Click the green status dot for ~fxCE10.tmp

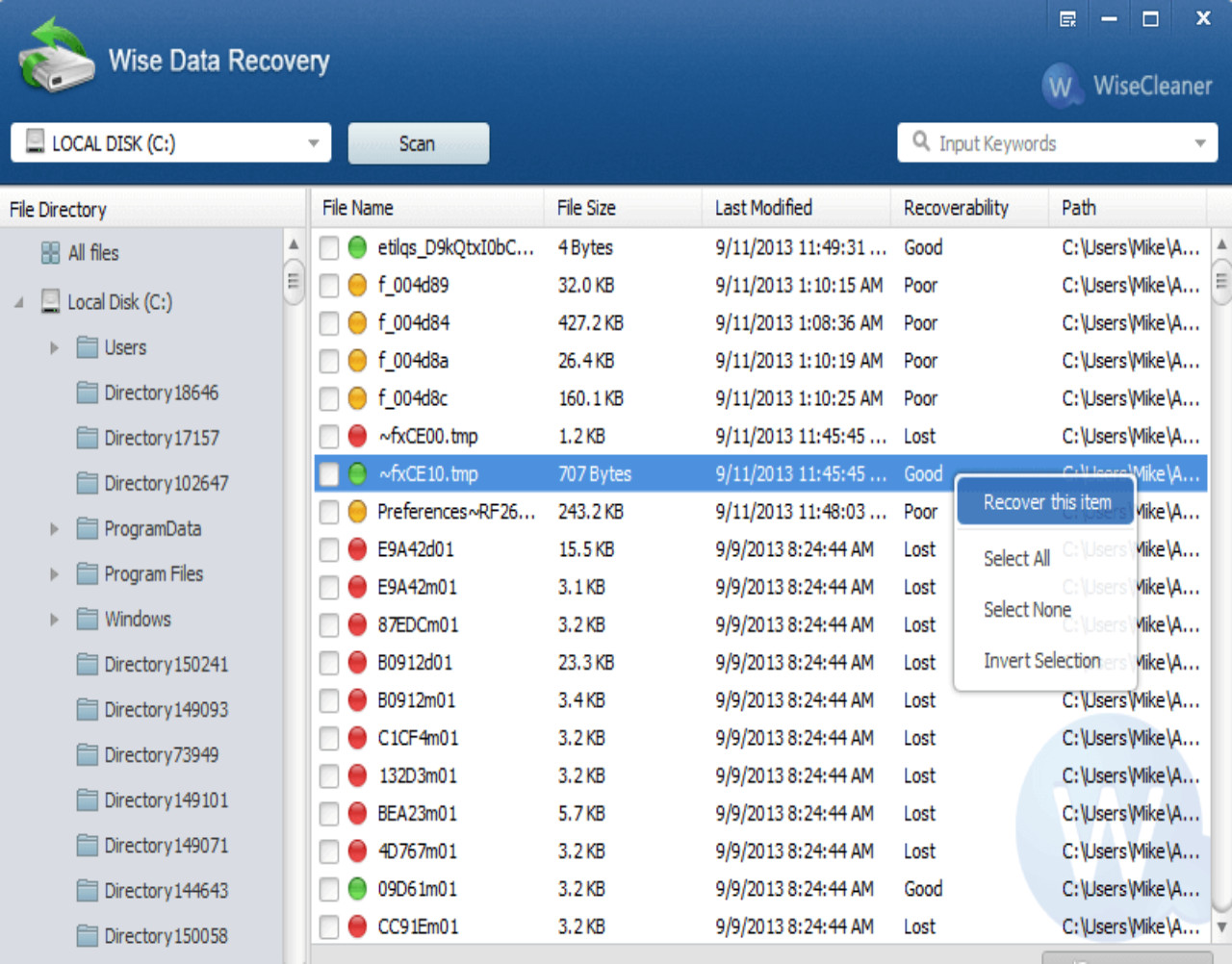point(357,473)
